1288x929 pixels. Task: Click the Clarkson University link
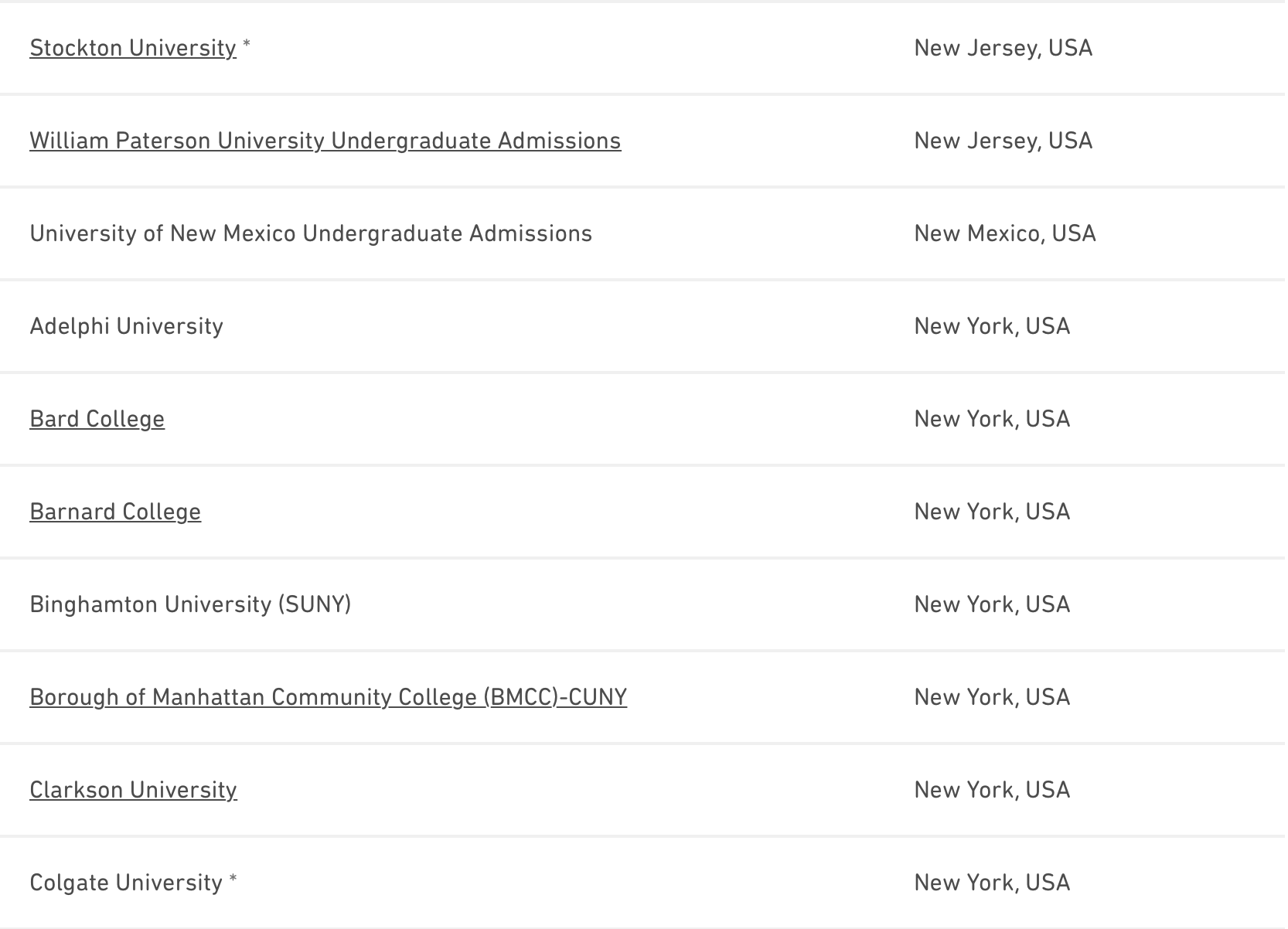(133, 790)
